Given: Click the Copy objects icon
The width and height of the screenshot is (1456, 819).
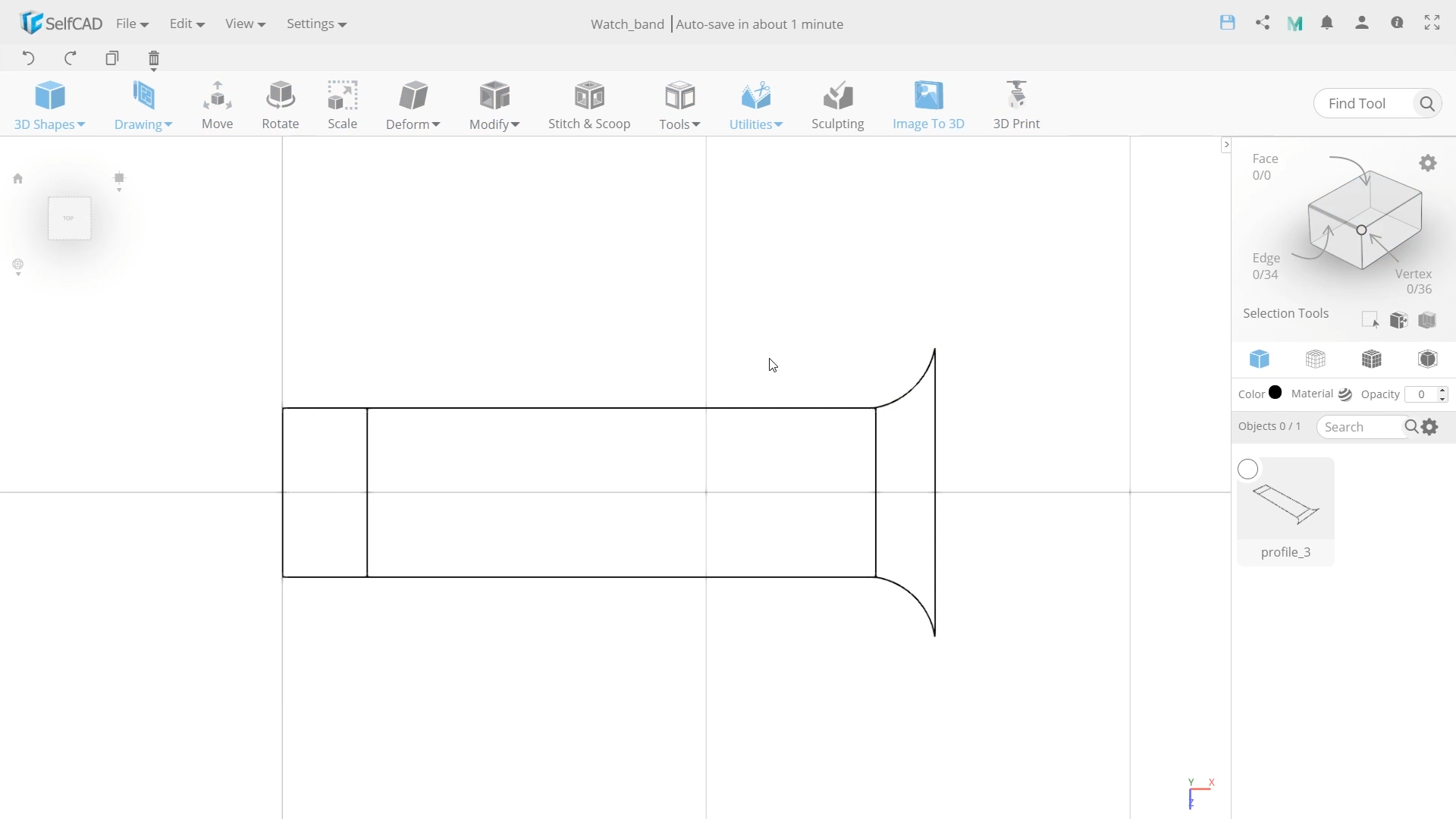Looking at the screenshot, I should (112, 58).
